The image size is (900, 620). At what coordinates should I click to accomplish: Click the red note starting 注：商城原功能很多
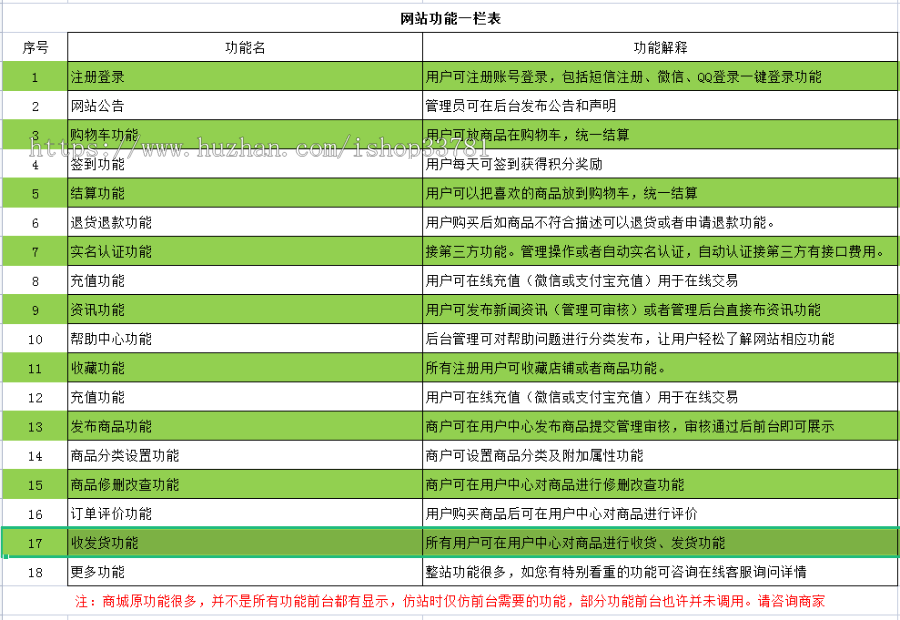(450, 601)
